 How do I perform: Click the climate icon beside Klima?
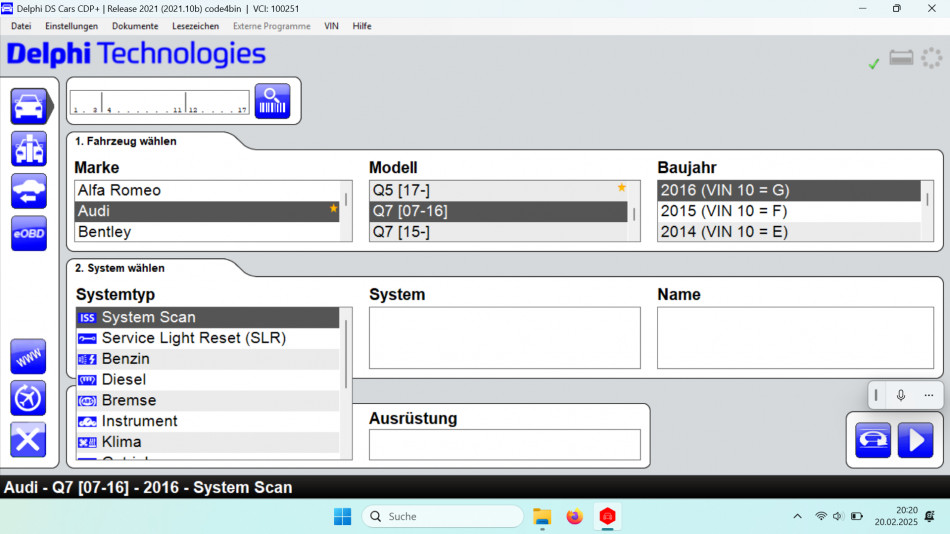pos(87,442)
